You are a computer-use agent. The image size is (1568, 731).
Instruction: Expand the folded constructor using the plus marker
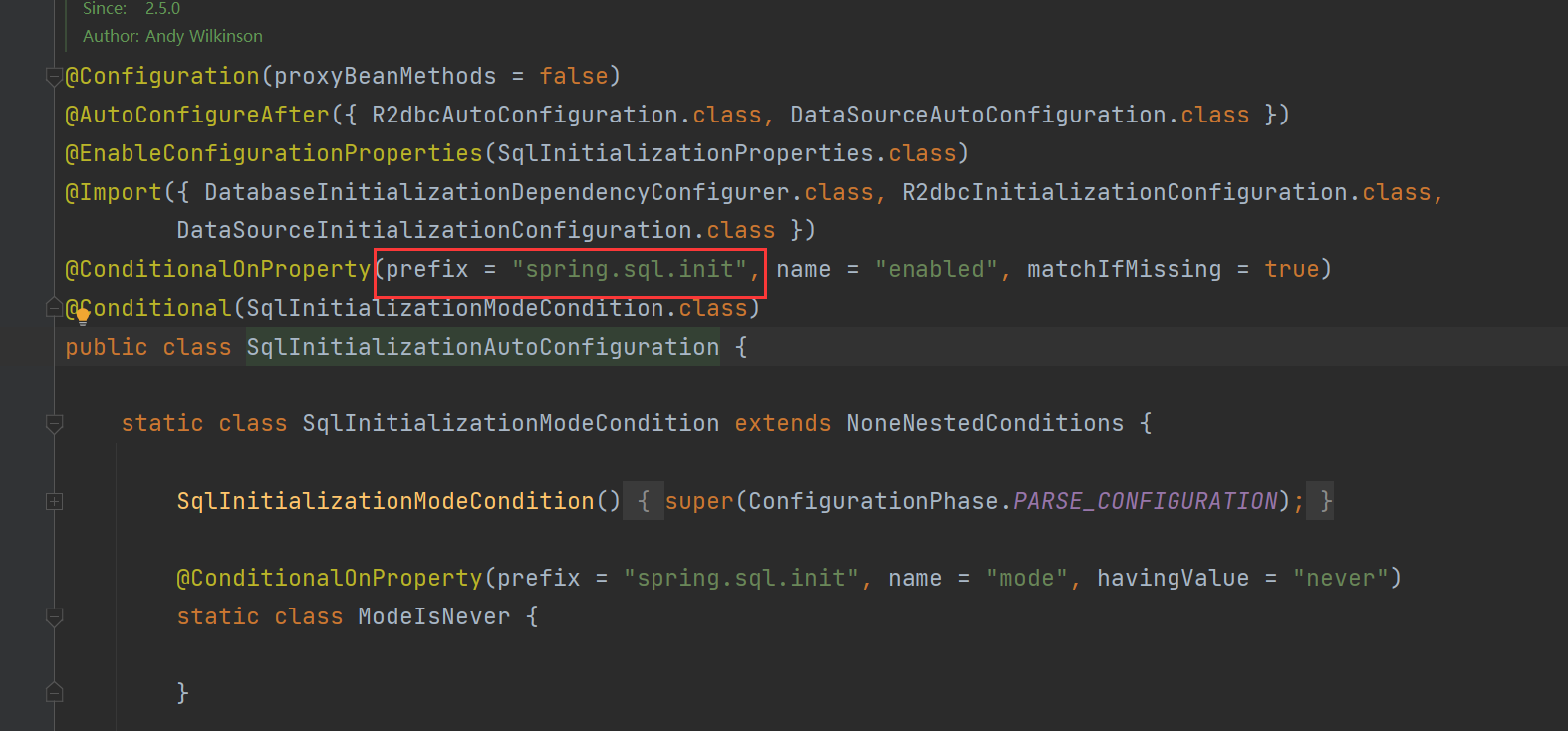point(54,502)
